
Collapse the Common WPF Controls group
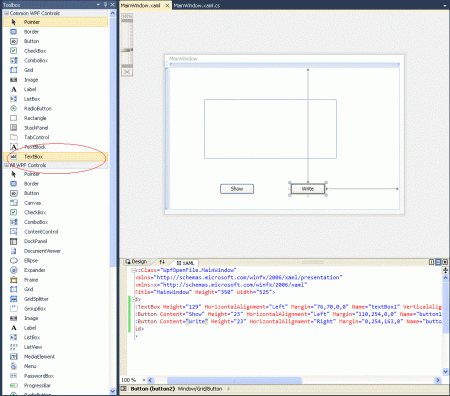6,13
